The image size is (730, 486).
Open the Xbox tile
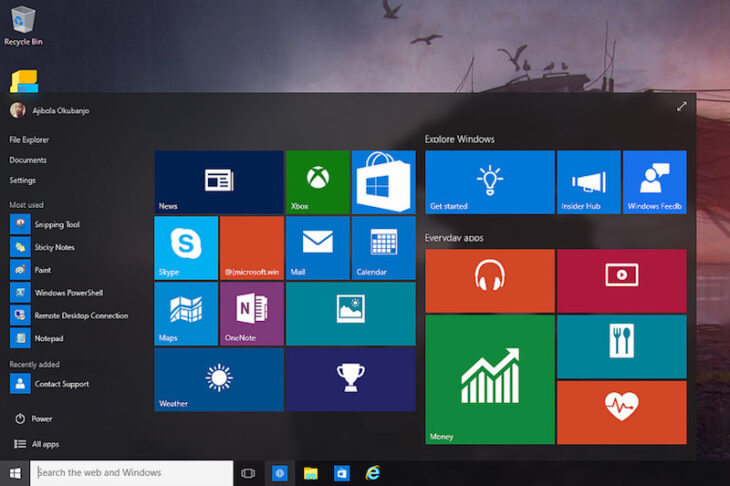click(x=317, y=182)
